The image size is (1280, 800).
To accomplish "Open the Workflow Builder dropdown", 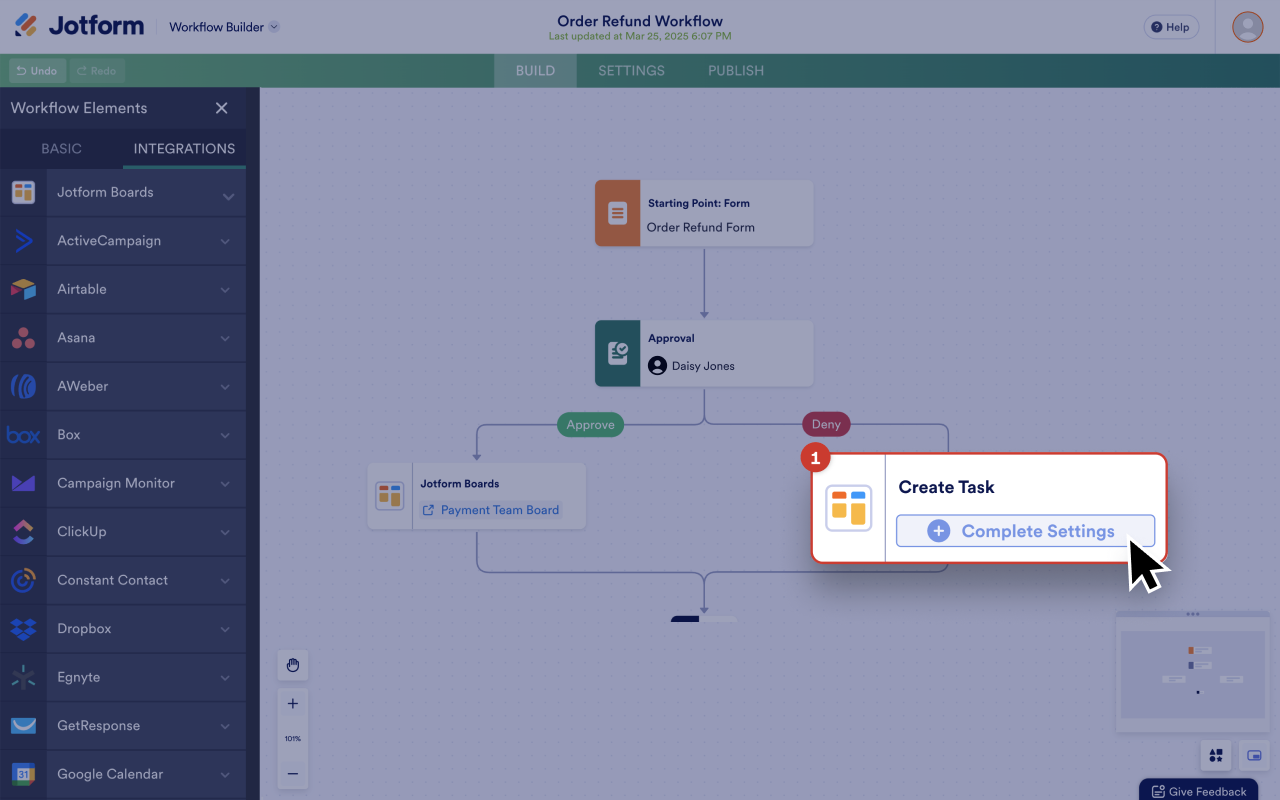I will [224, 27].
